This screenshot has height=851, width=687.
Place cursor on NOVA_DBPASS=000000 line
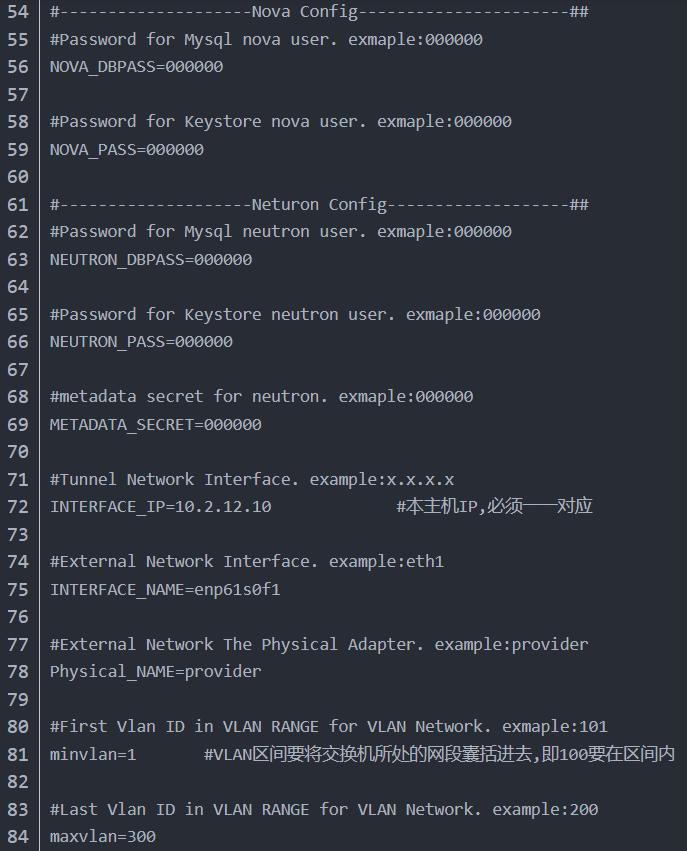pyautogui.click(x=136, y=67)
